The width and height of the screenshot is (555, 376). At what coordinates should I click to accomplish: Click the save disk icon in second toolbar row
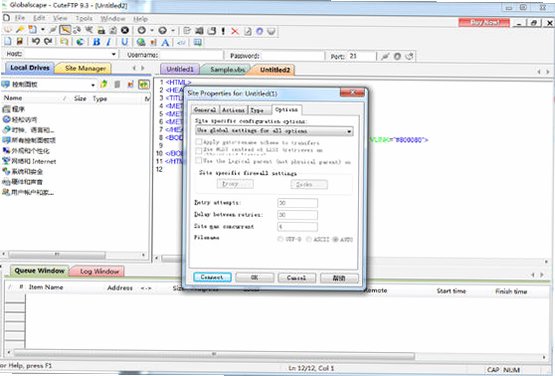20,41
